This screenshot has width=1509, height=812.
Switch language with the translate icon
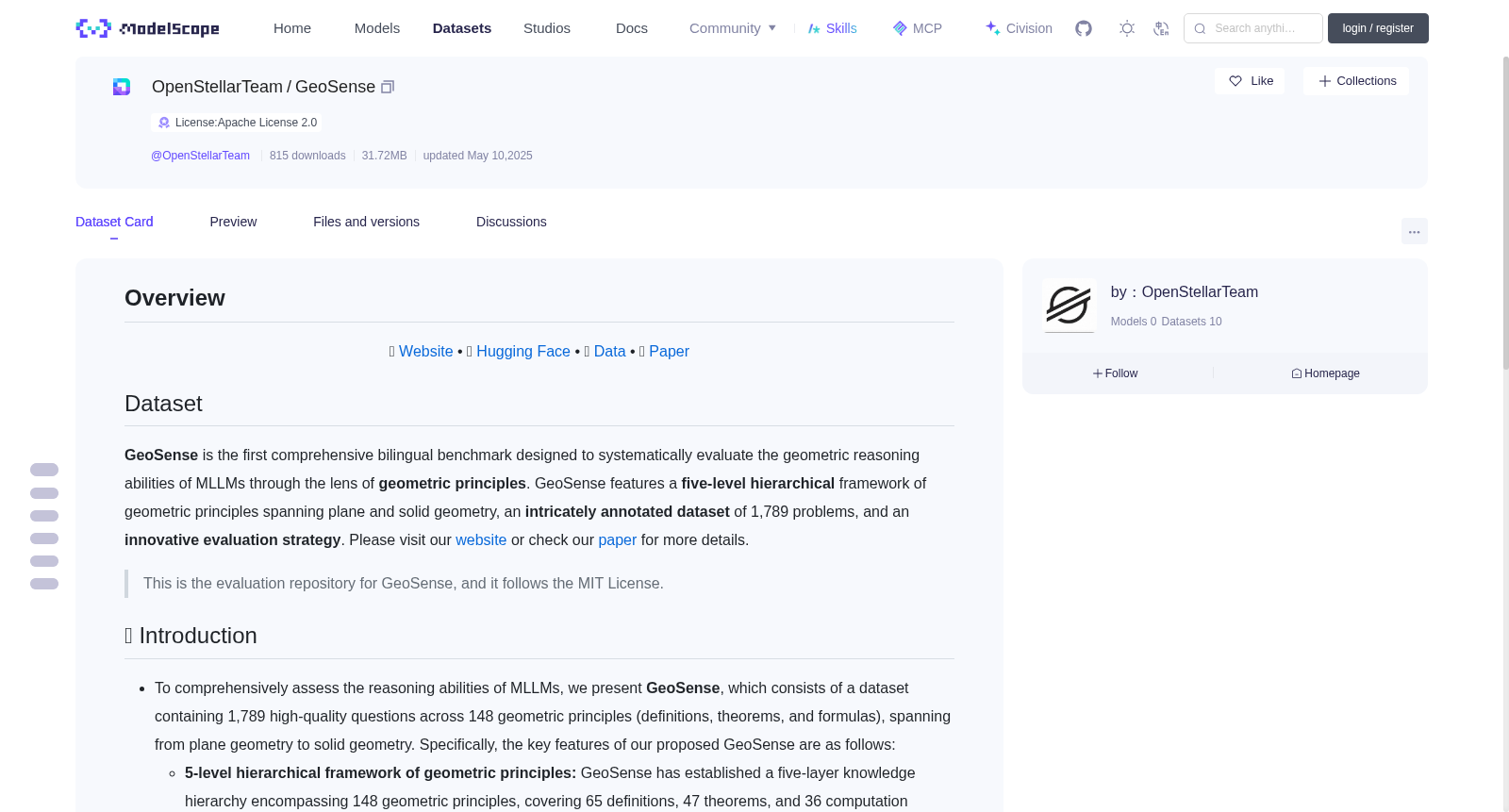[x=1161, y=28]
